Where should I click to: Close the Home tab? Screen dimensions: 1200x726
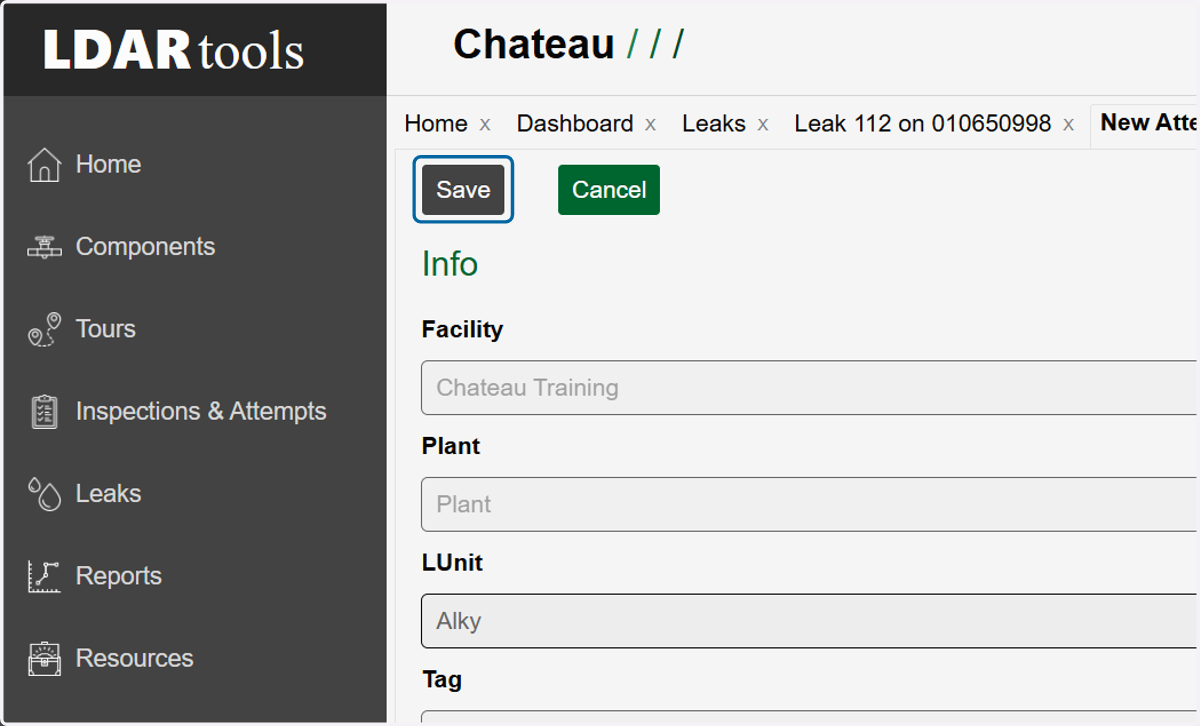[x=485, y=125]
